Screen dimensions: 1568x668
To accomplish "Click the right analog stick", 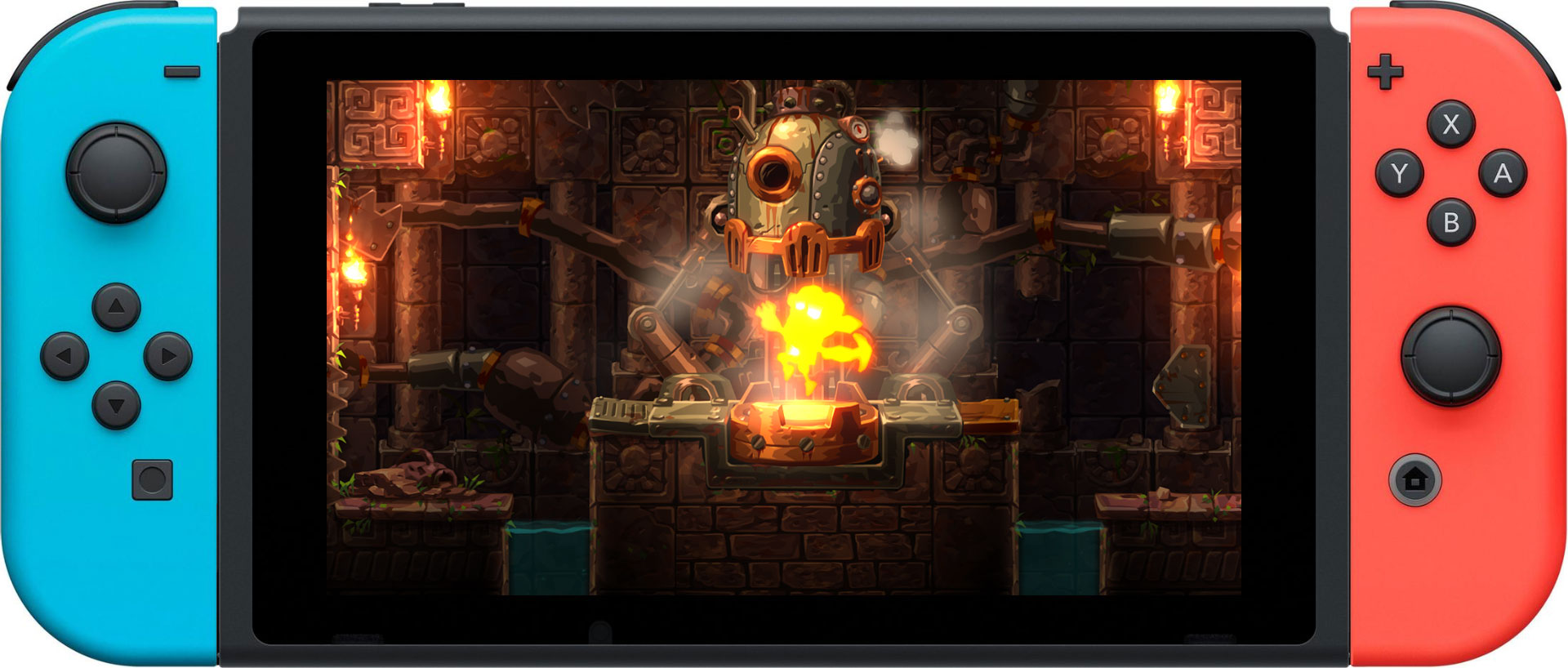I will tap(1450, 356).
